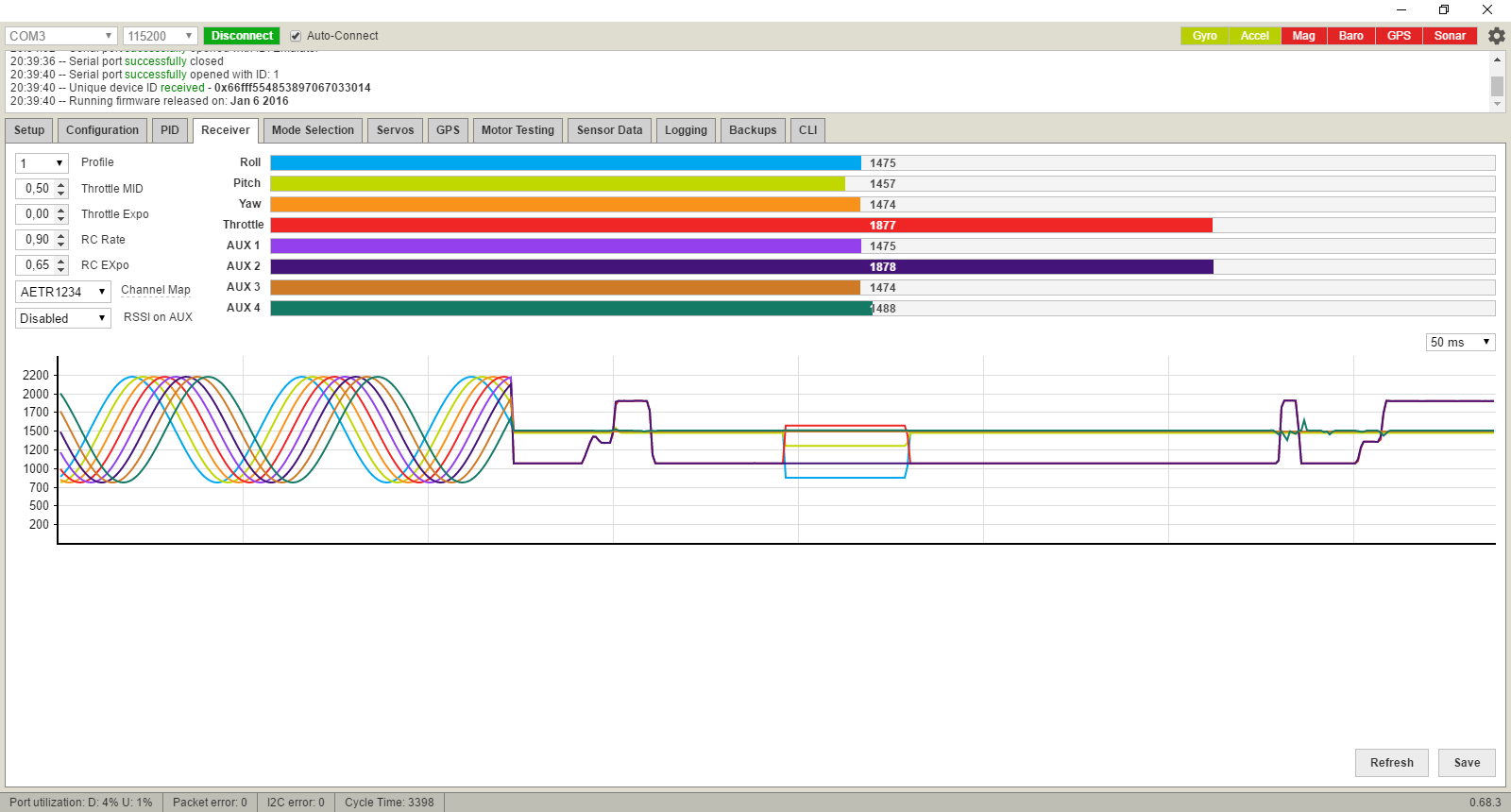This screenshot has width=1511, height=812.
Task: Click the Disconnect button
Action: coord(242,36)
